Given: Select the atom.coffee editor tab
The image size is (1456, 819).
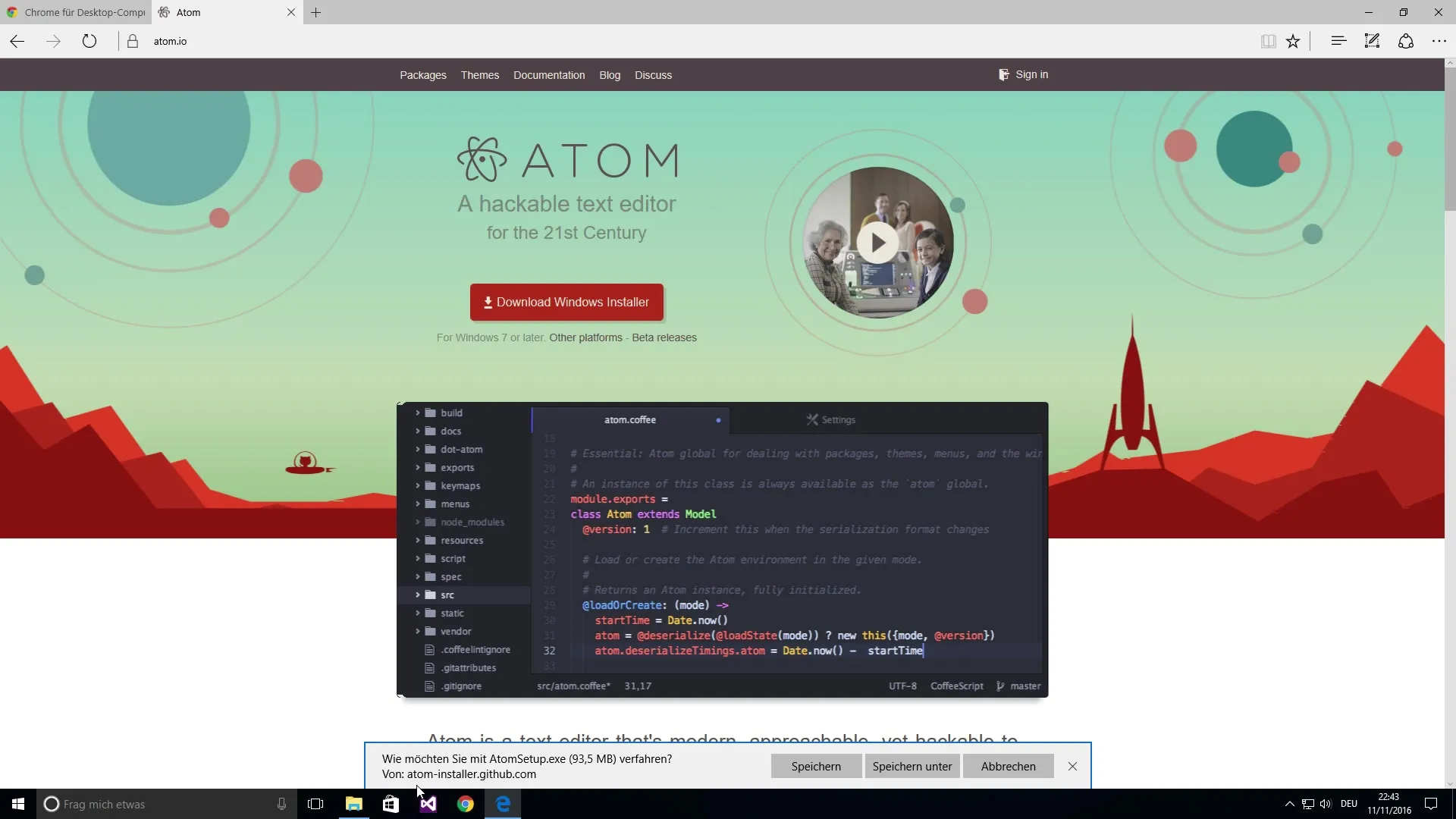Looking at the screenshot, I should click(630, 419).
